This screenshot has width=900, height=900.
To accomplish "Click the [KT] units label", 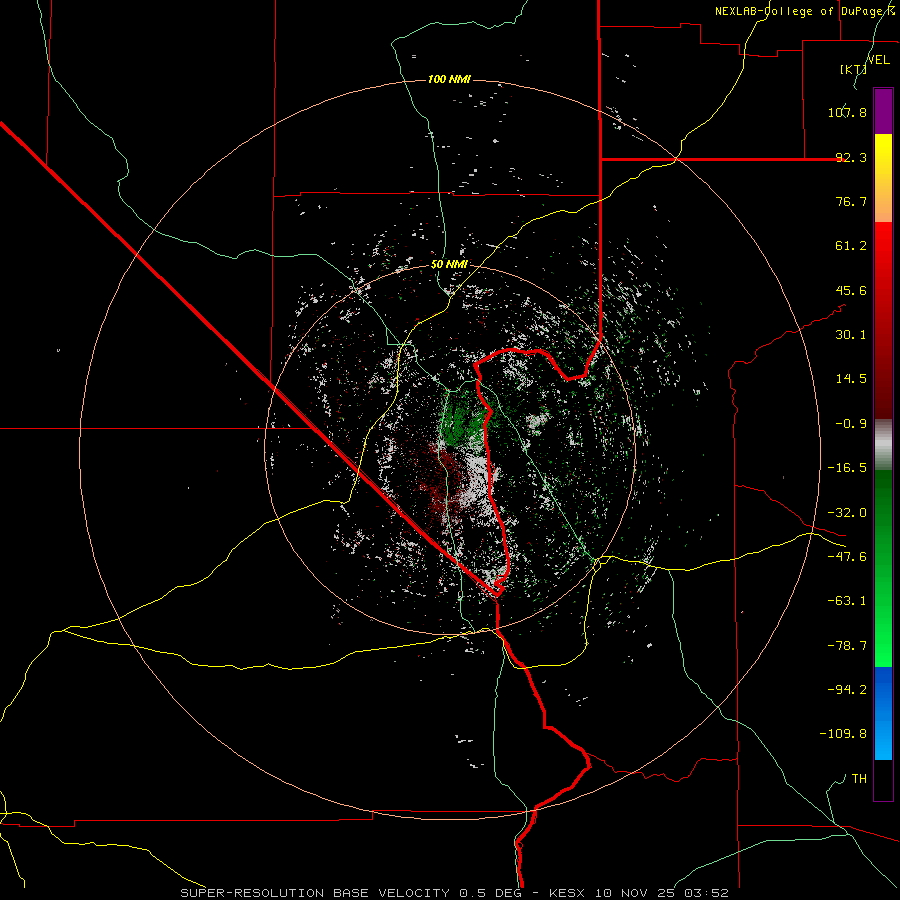I will 853,69.
